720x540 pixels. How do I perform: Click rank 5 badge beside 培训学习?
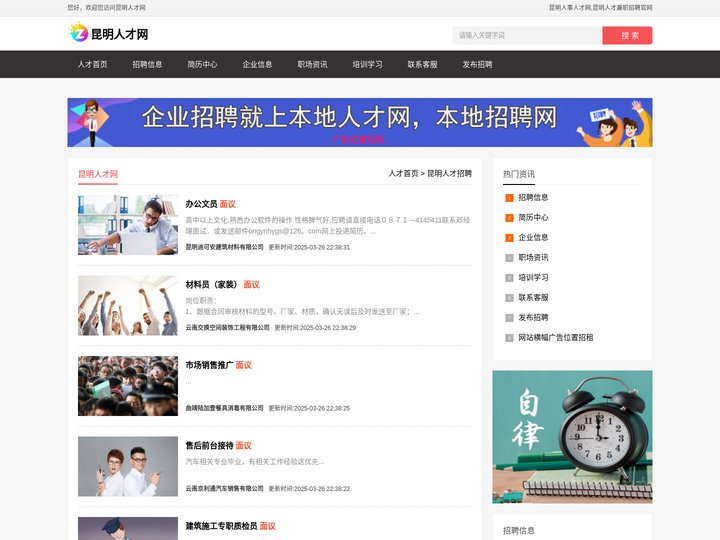(509, 278)
